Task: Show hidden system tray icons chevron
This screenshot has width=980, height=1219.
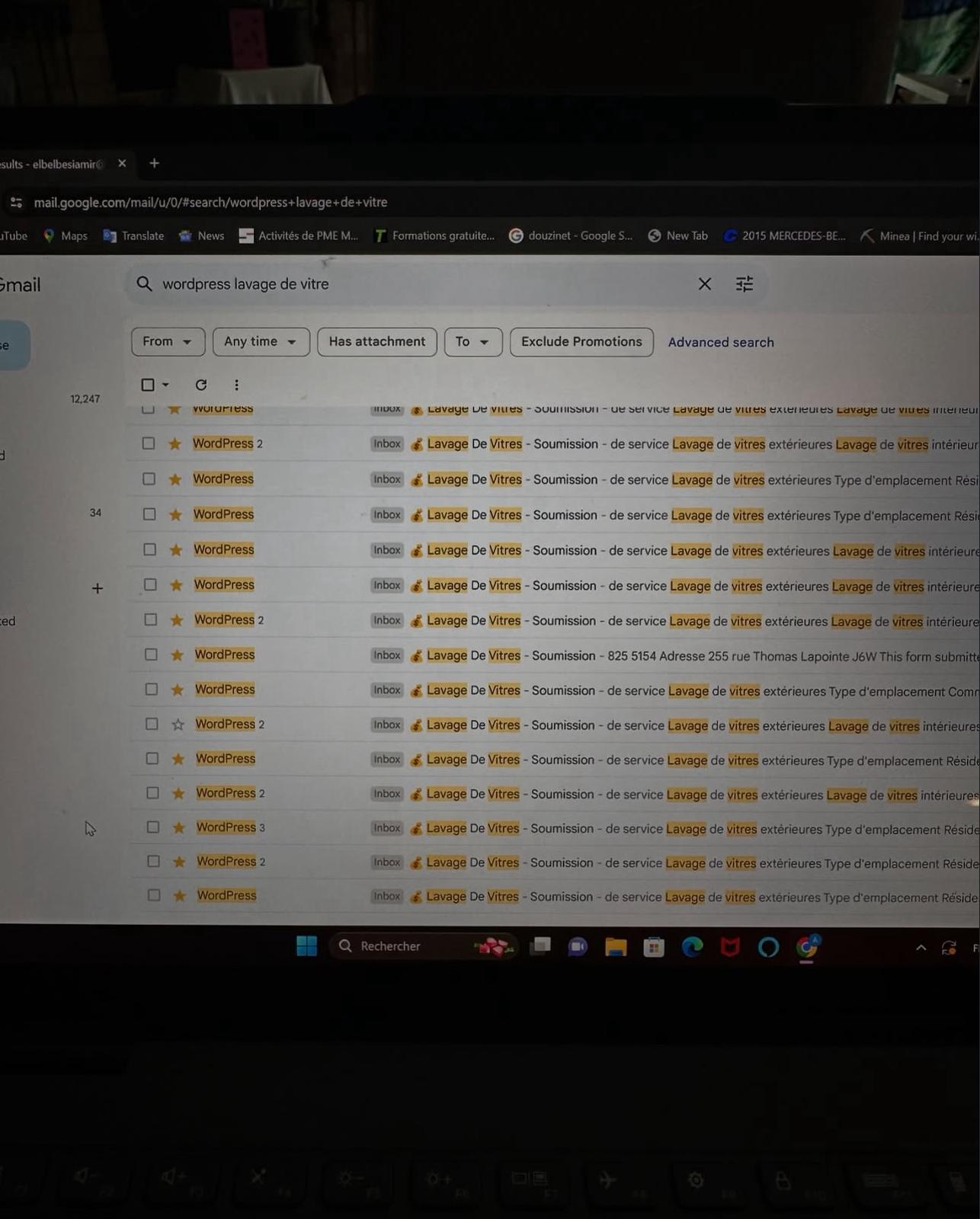Action: tap(921, 948)
